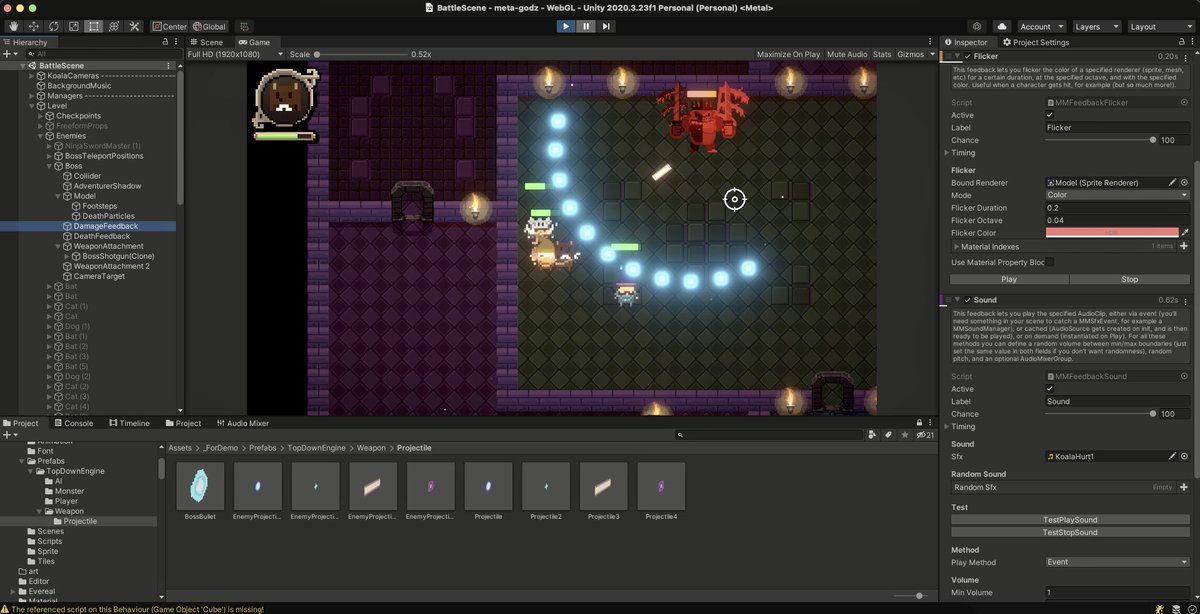Open the Account dropdown

[1041, 26]
